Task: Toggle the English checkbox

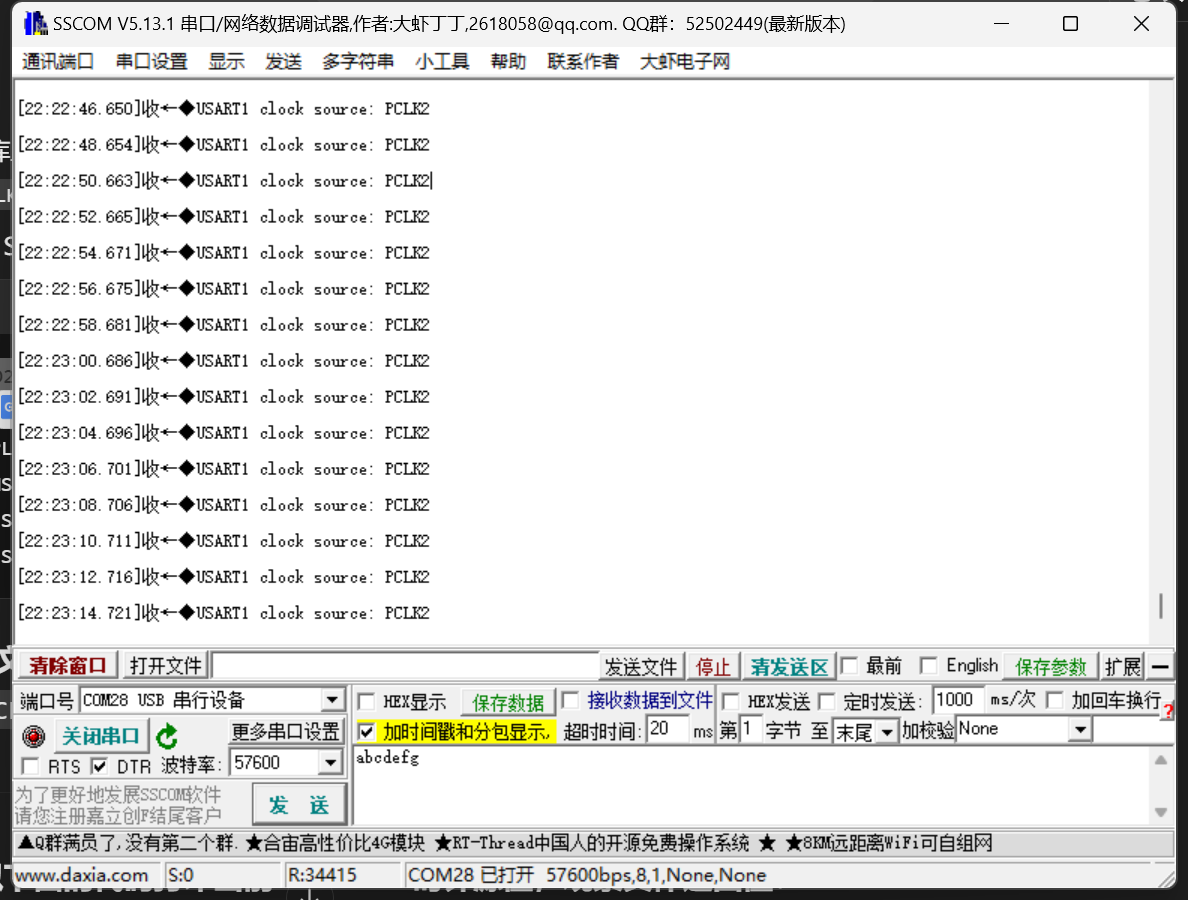Action: click(928, 666)
